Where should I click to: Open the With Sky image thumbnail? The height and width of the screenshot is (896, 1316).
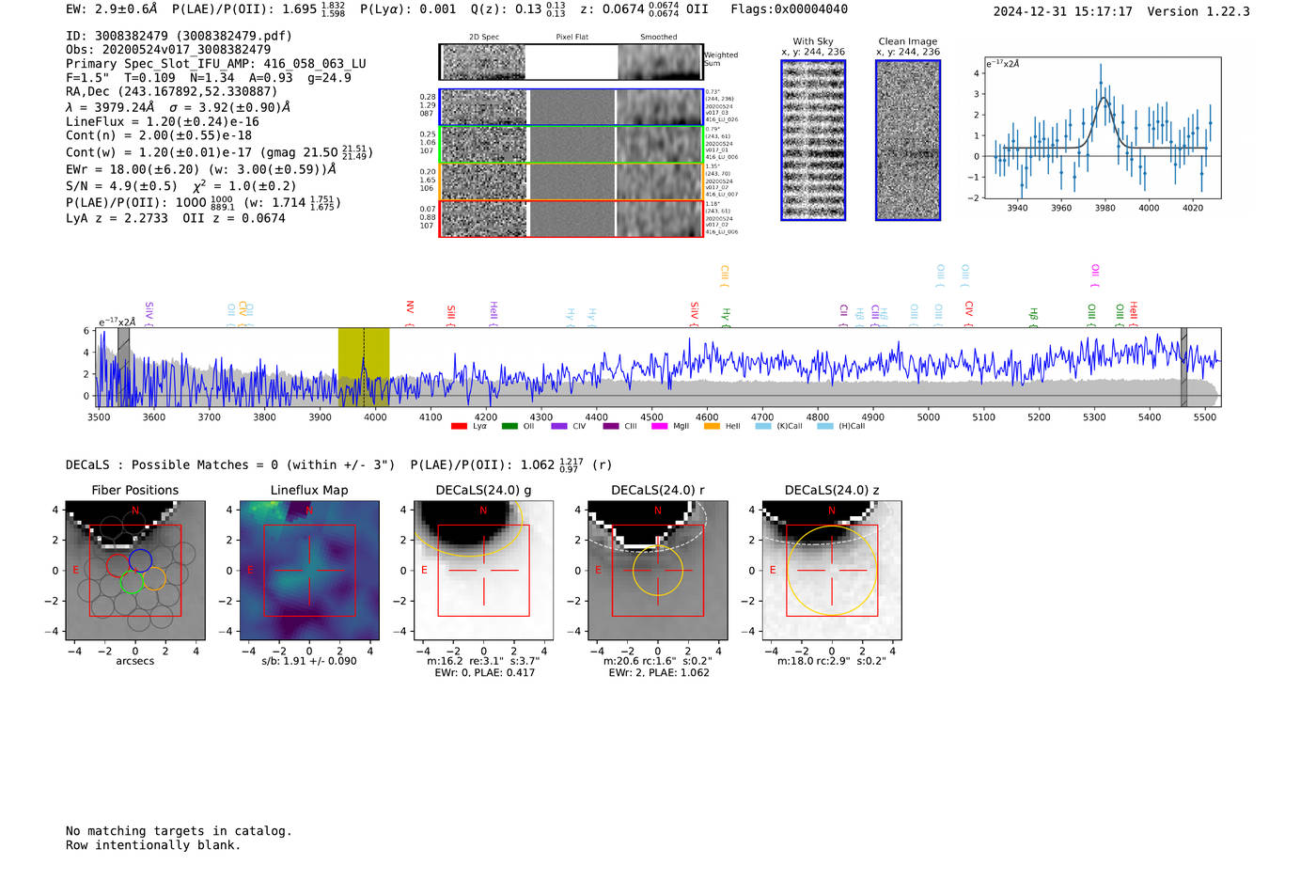coord(813,140)
